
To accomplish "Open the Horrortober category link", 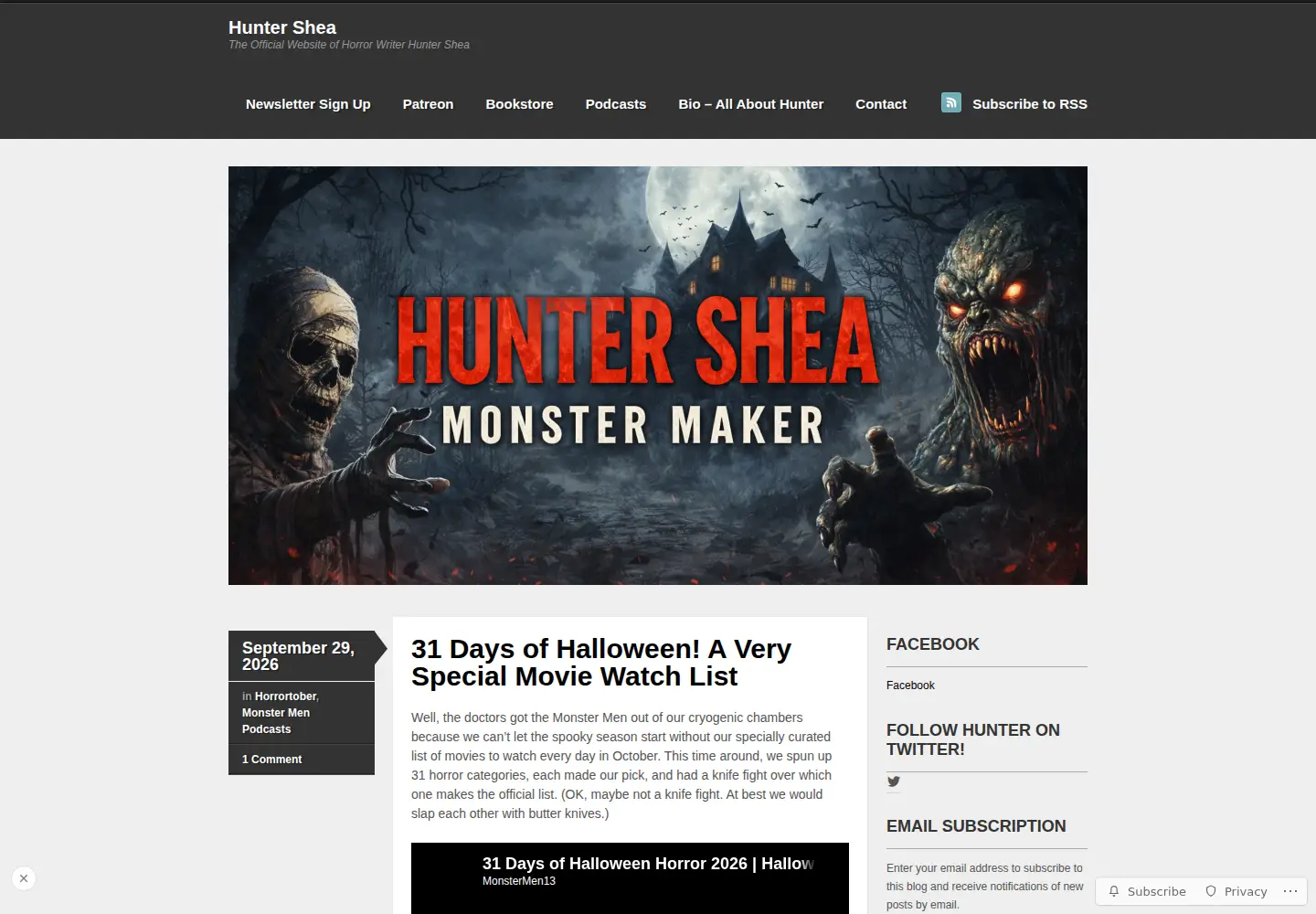I will [285, 696].
